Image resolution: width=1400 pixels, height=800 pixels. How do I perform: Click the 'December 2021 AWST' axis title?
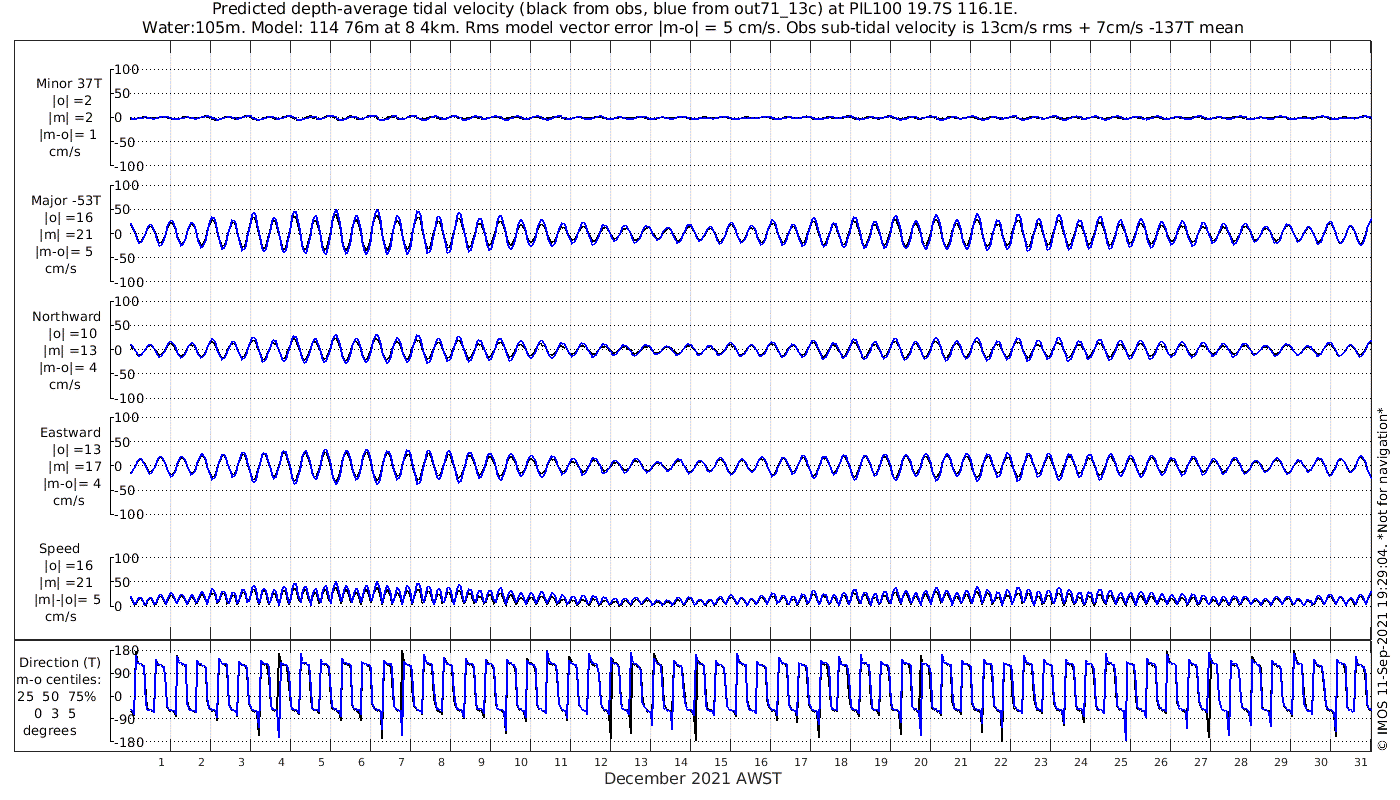pyautogui.click(x=693, y=779)
